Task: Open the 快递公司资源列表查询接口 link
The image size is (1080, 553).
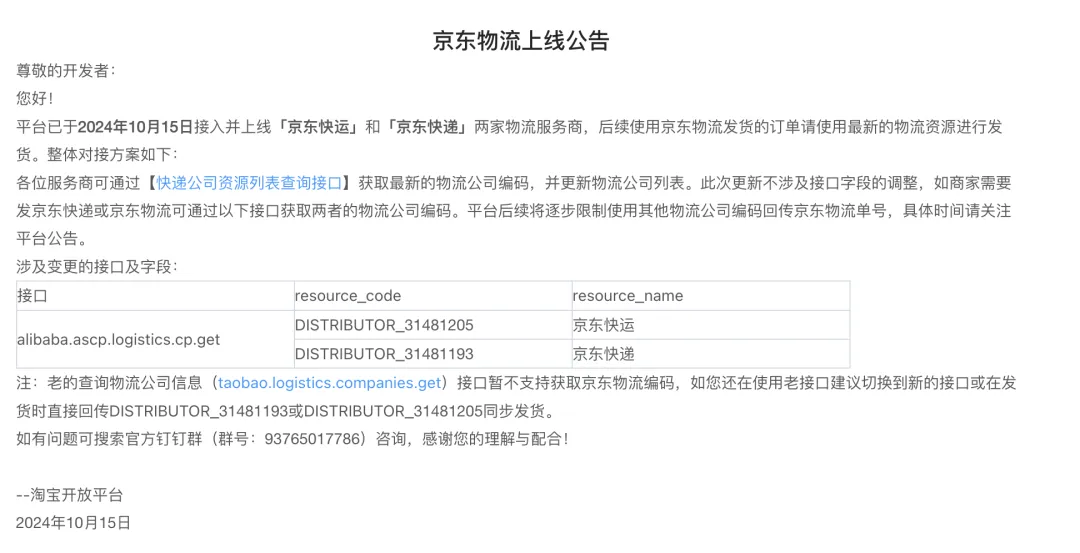Action: coord(249,182)
